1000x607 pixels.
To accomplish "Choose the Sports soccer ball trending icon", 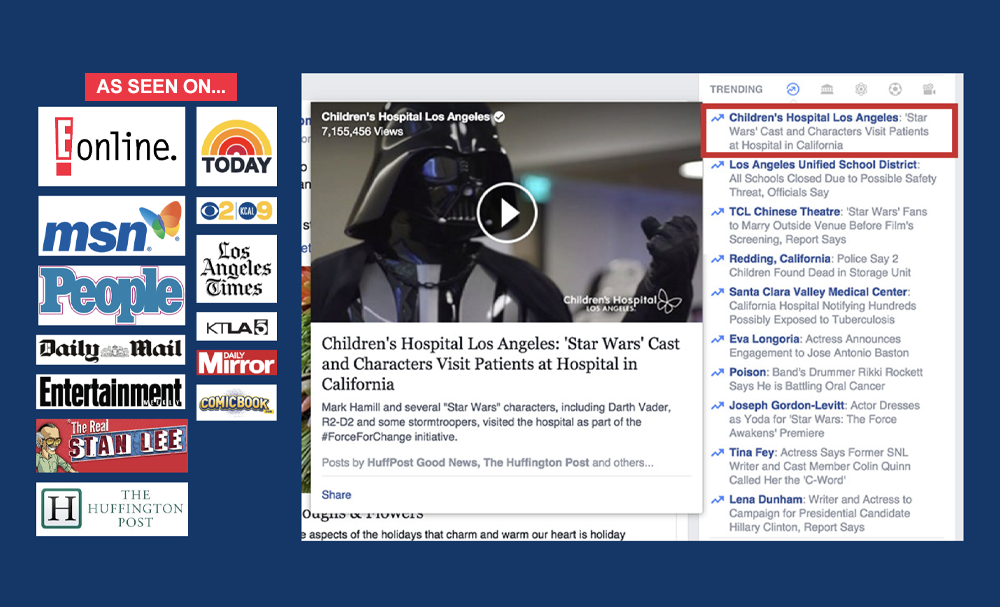I will coord(895,89).
